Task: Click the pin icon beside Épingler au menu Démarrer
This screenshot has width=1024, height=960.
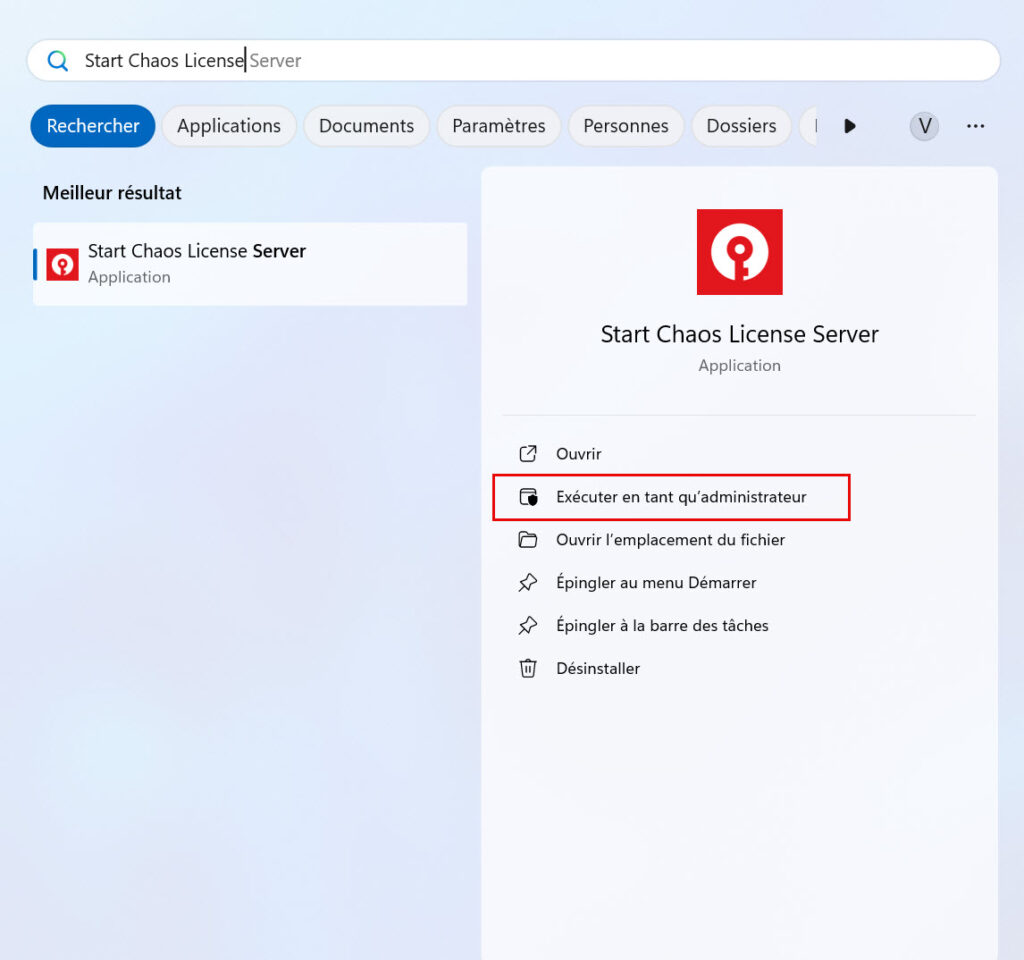Action: pos(528,583)
